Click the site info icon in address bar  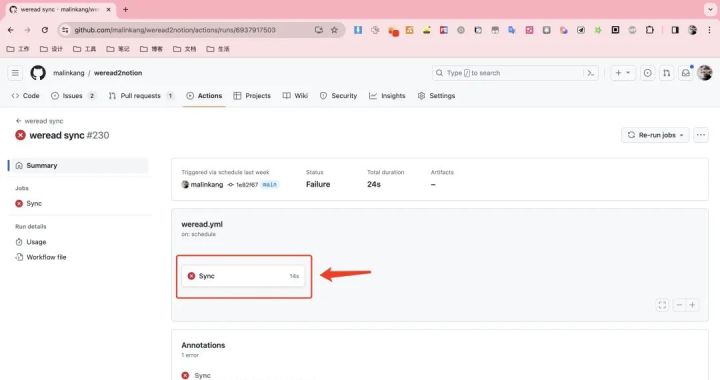(65, 30)
